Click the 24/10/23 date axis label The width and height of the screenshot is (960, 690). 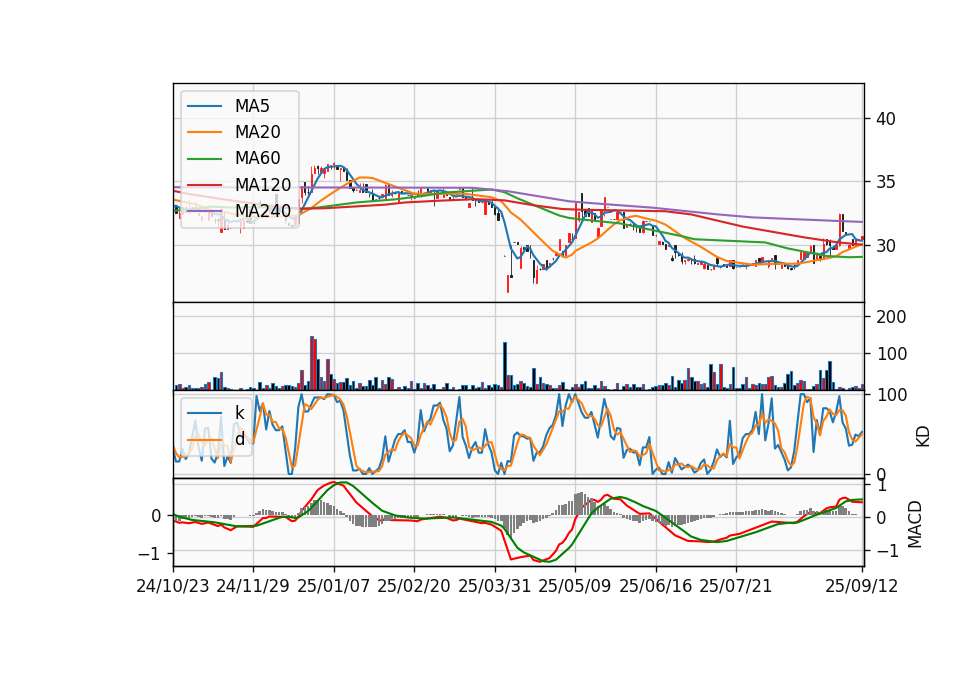click(173, 586)
